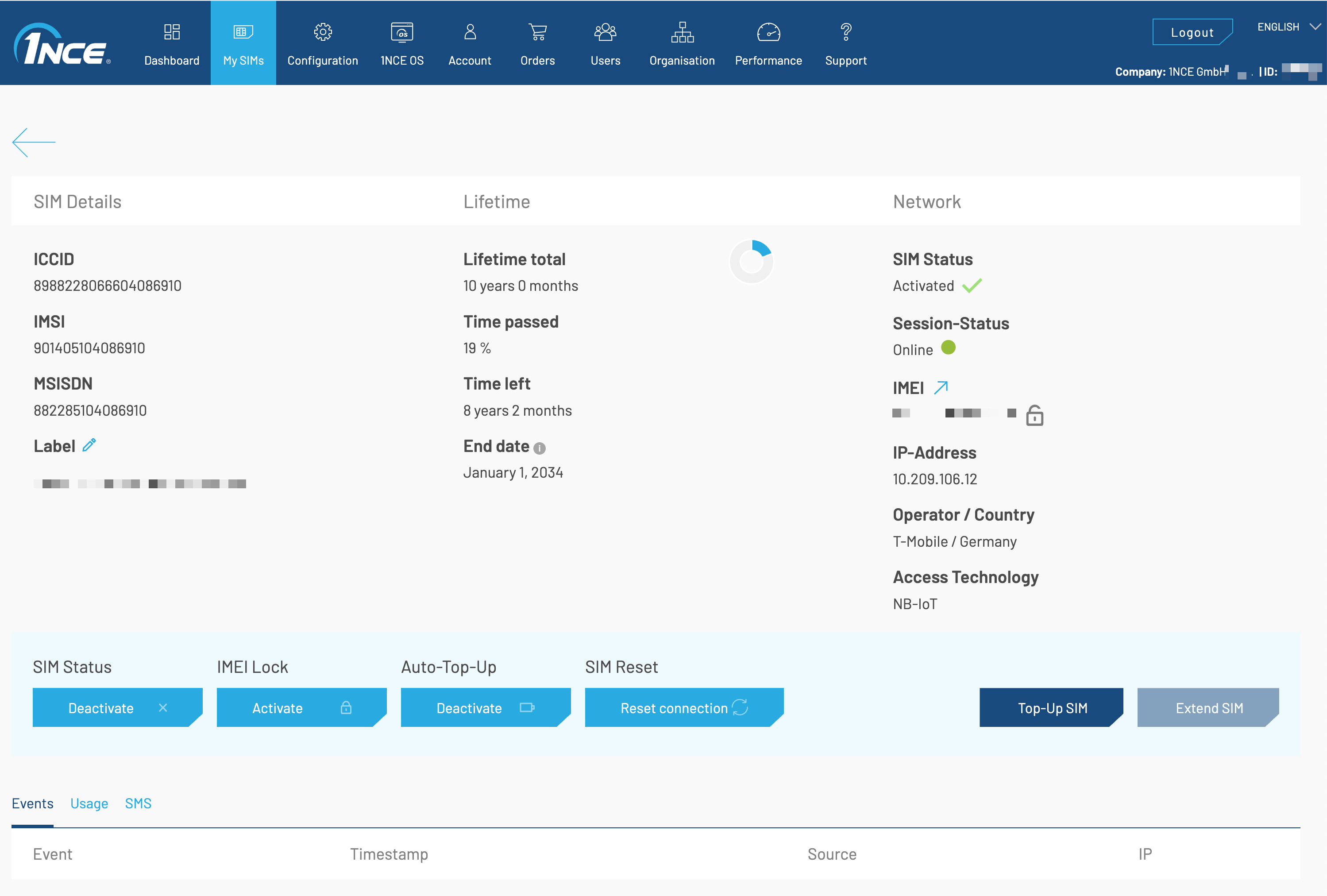Click the 1NCE logo

pyautogui.click(x=62, y=45)
